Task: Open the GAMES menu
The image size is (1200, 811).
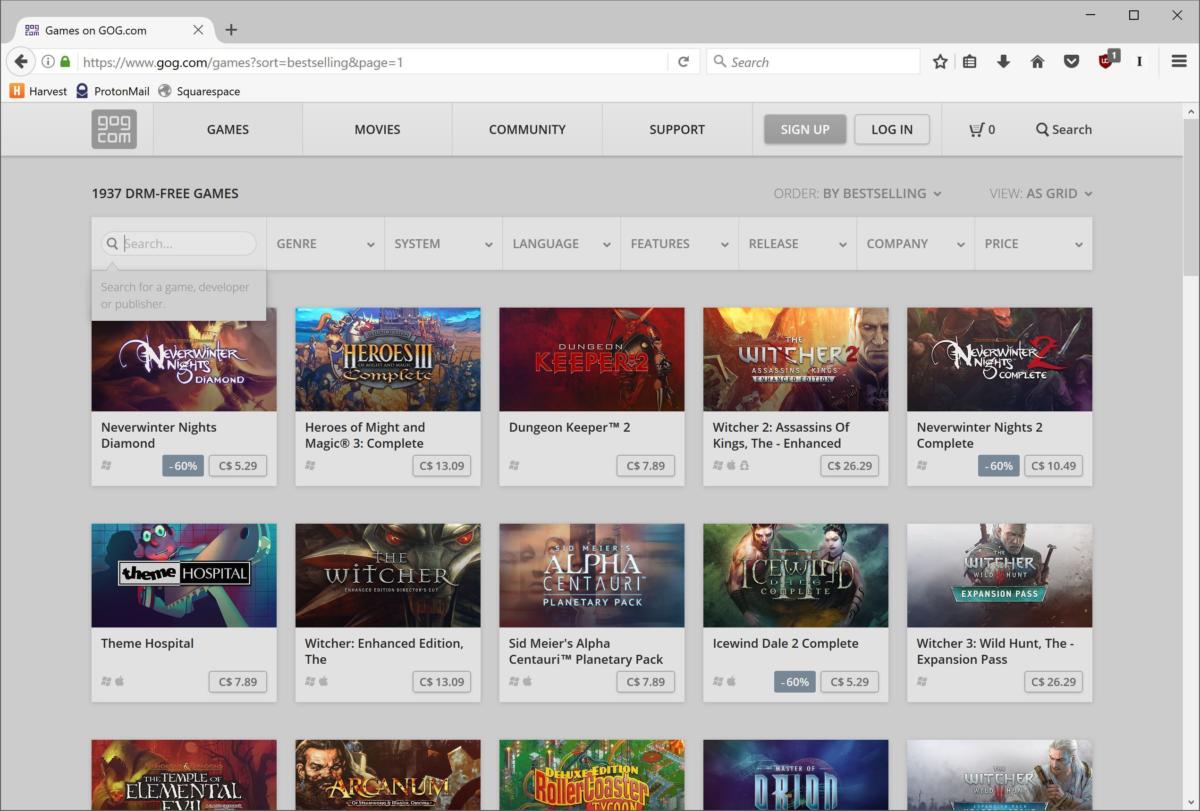Action: click(228, 130)
